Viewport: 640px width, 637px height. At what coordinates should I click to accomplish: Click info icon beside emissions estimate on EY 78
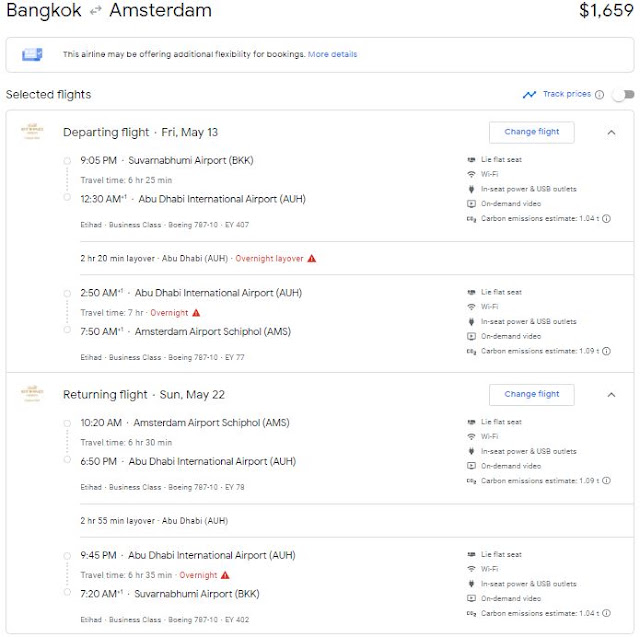[x=607, y=481]
